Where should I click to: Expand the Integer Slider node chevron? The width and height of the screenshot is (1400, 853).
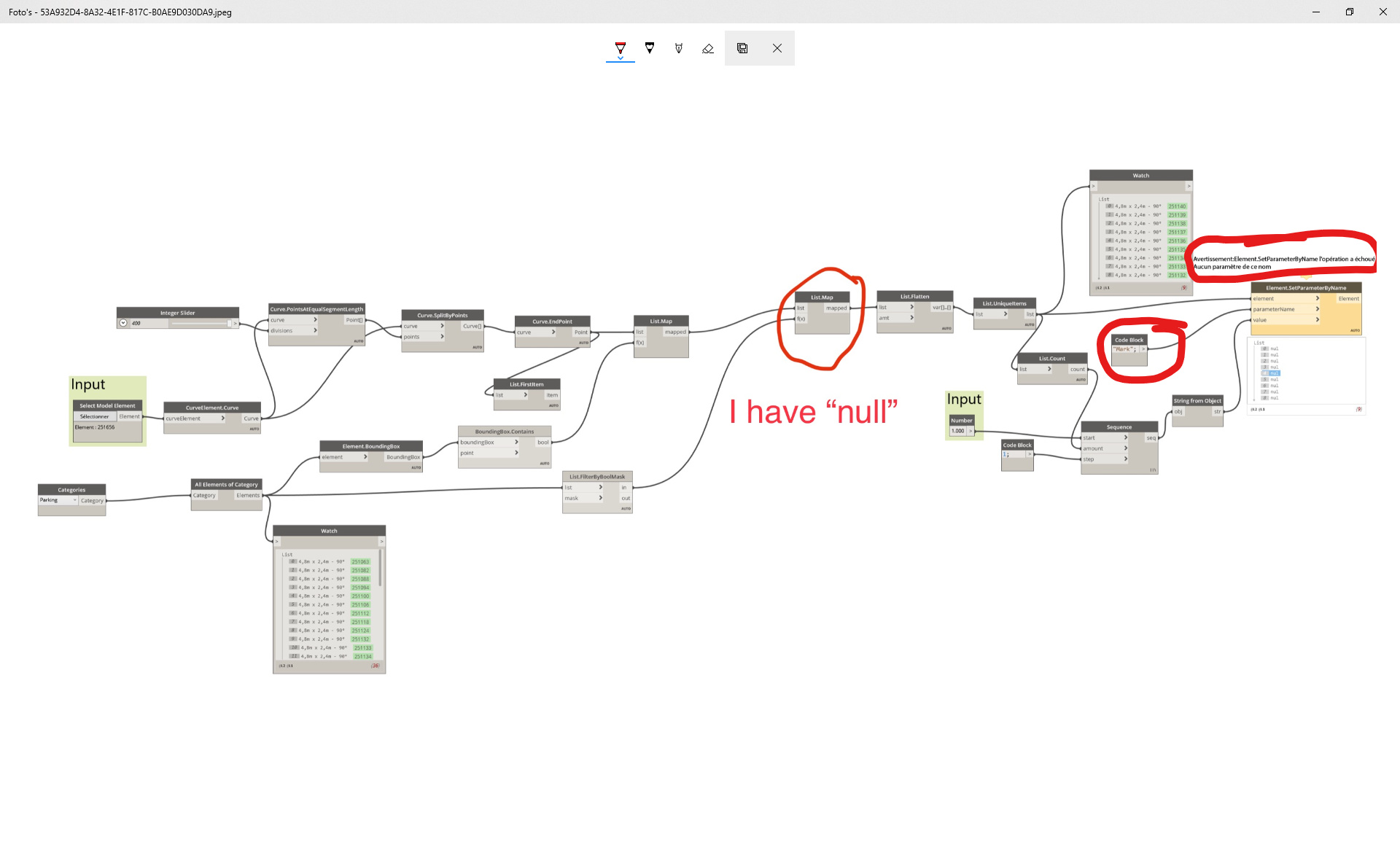point(123,323)
